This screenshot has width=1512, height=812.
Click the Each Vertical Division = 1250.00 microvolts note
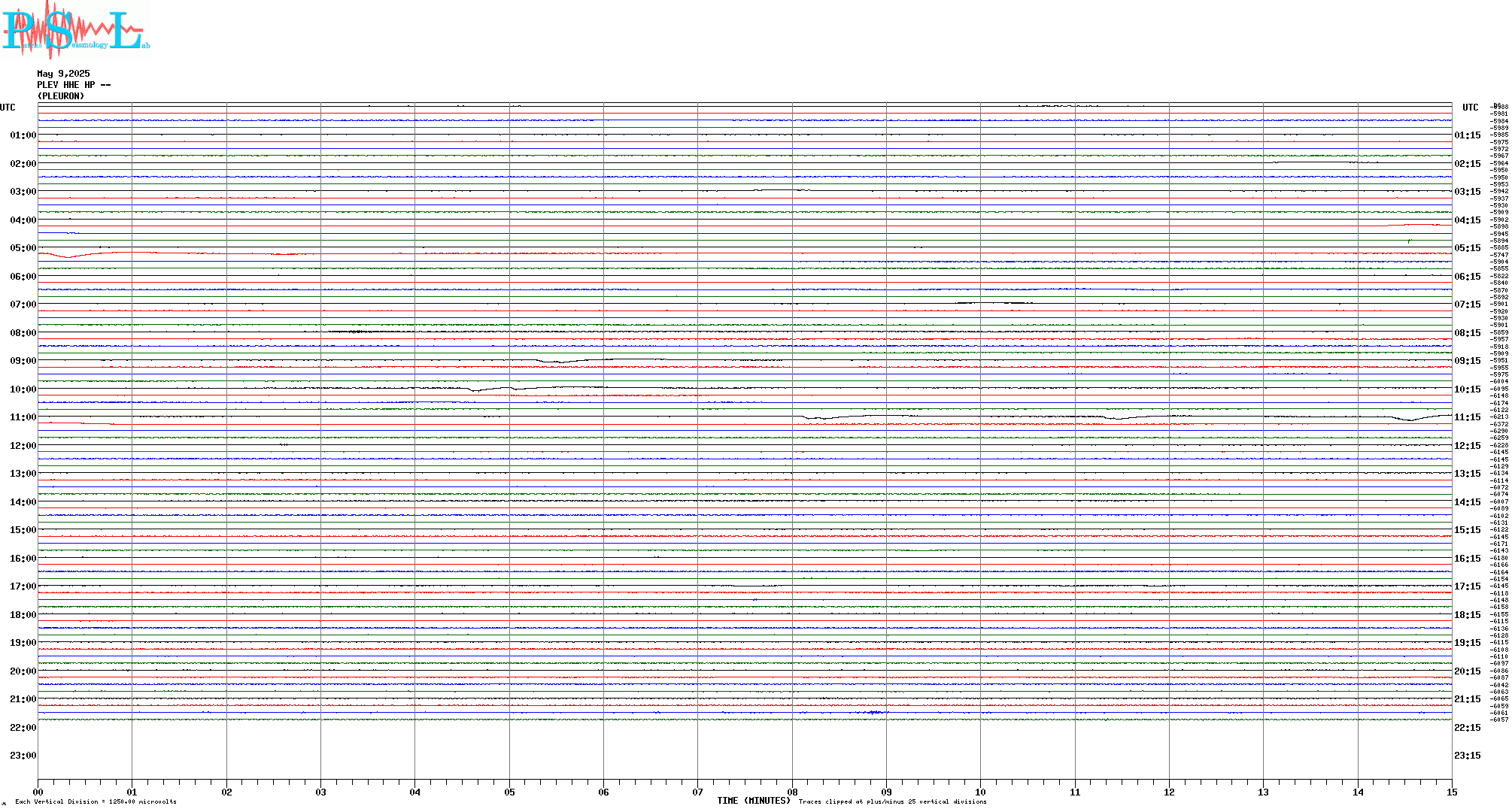96,801
